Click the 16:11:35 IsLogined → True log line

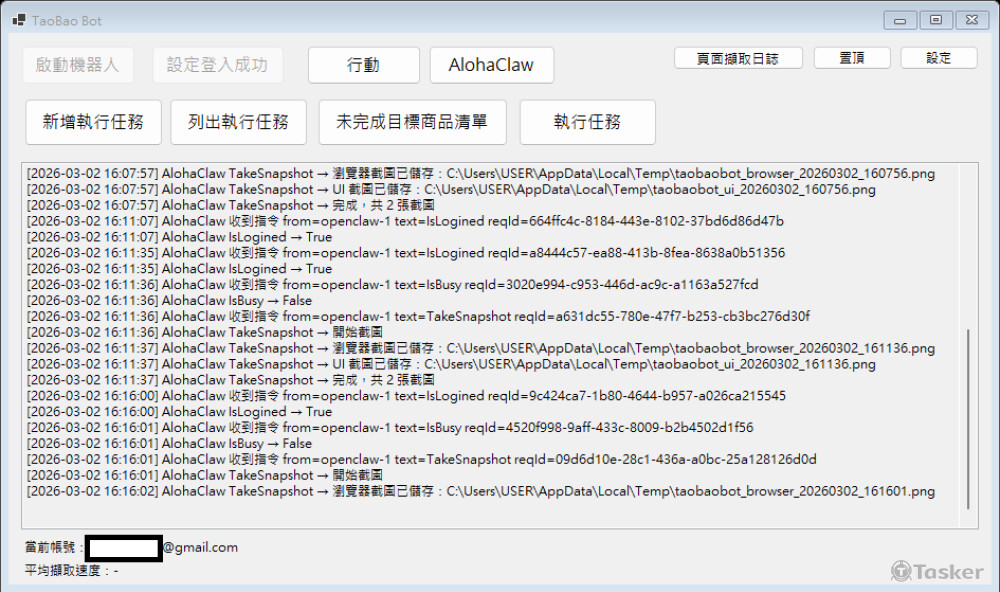click(179, 269)
